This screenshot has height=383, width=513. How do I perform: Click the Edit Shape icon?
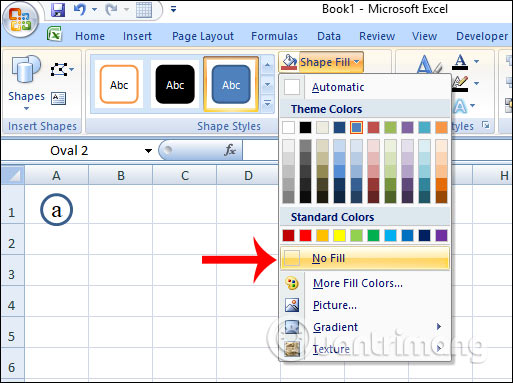pyautogui.click(x=59, y=69)
